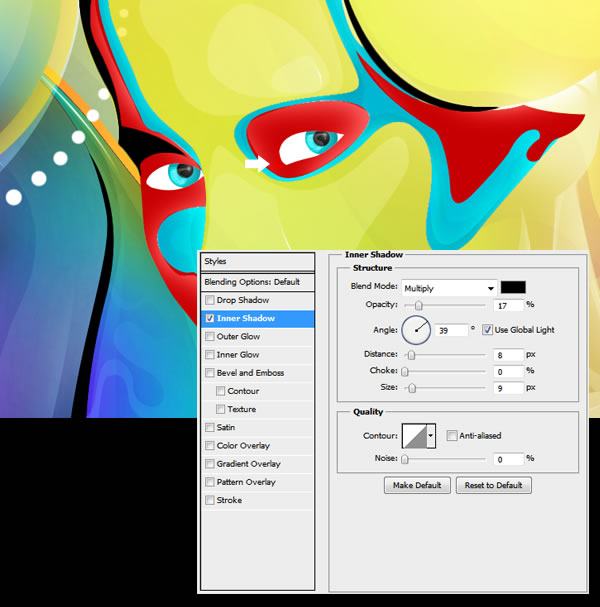Click the Contour curve thumbnail
Image resolution: width=600 pixels, height=607 pixels.
[414, 436]
